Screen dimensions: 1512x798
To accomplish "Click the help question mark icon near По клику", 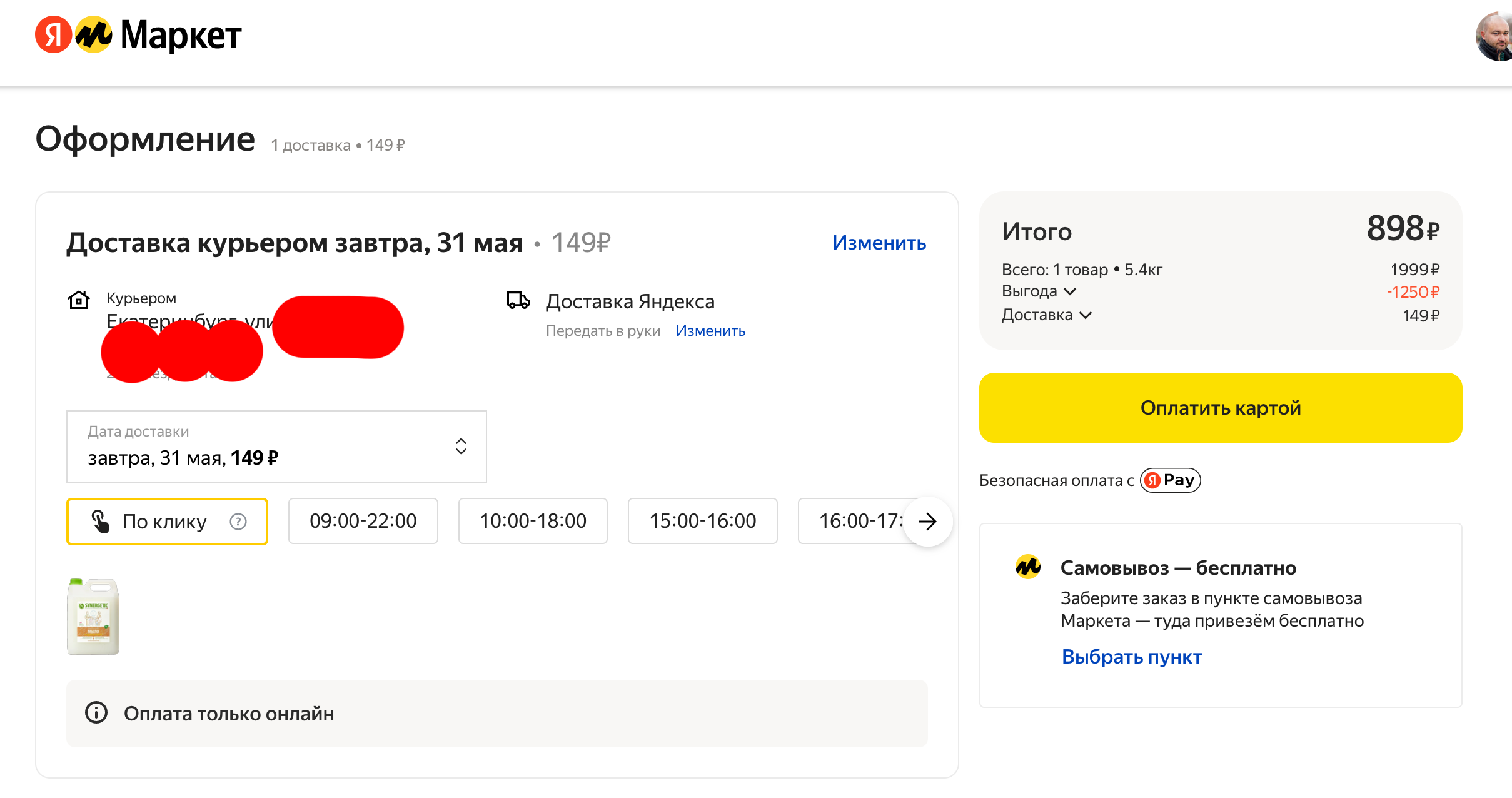I will [238, 522].
